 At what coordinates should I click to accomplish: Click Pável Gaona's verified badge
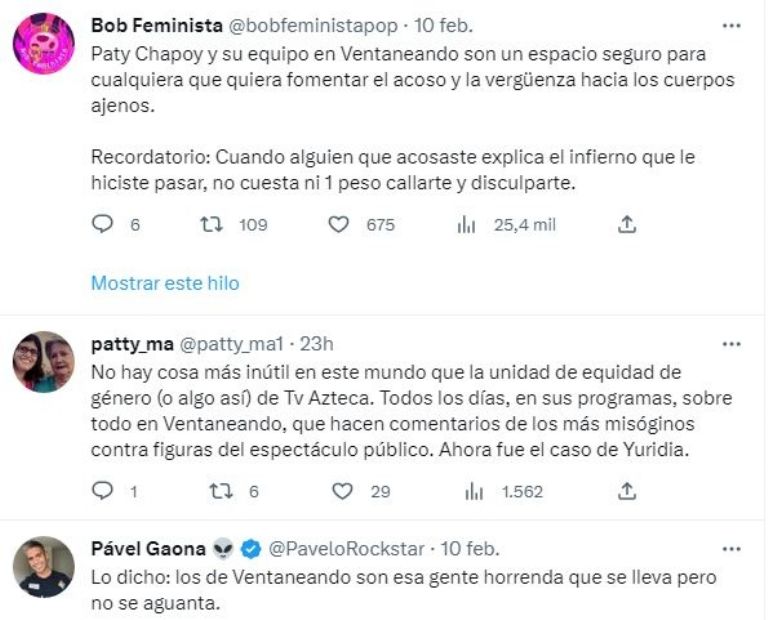point(254,549)
